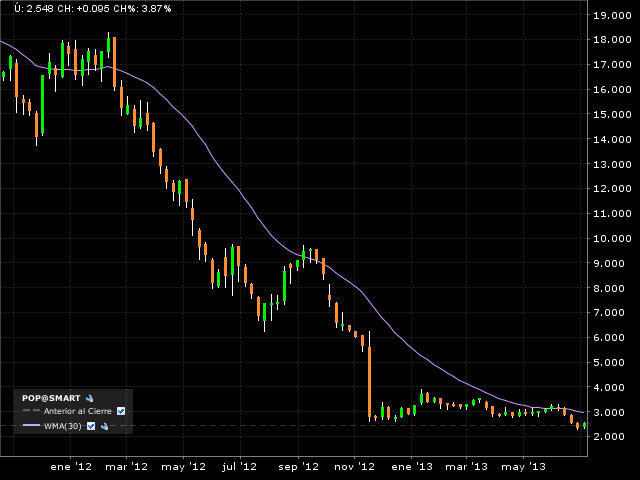Click the may '12 date axis label

pos(183,467)
